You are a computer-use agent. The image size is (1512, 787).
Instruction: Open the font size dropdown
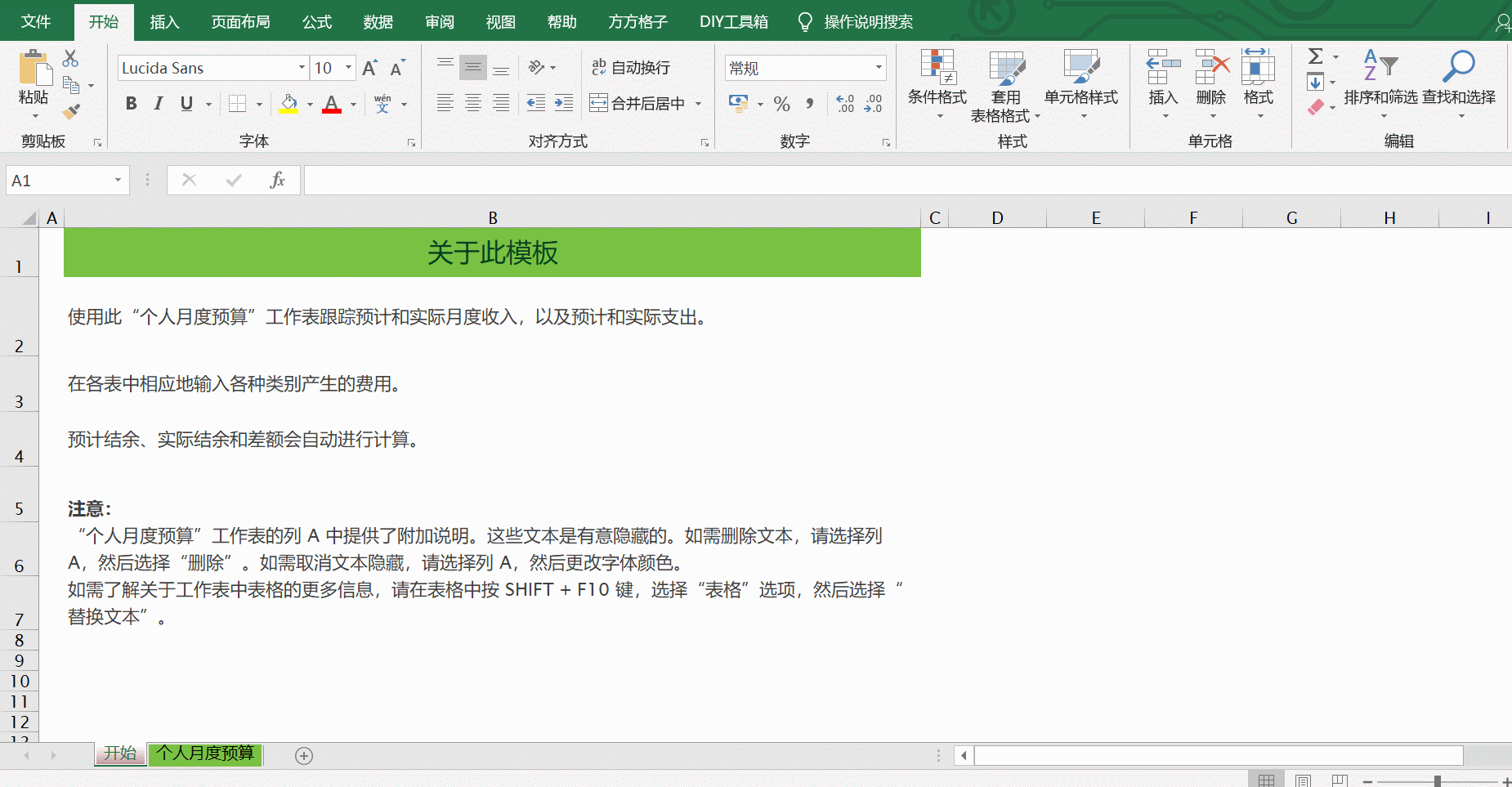(x=349, y=68)
